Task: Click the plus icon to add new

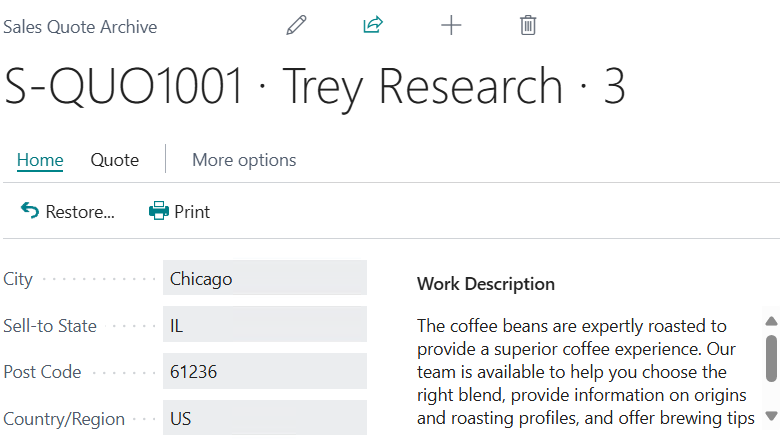Action: click(x=451, y=26)
